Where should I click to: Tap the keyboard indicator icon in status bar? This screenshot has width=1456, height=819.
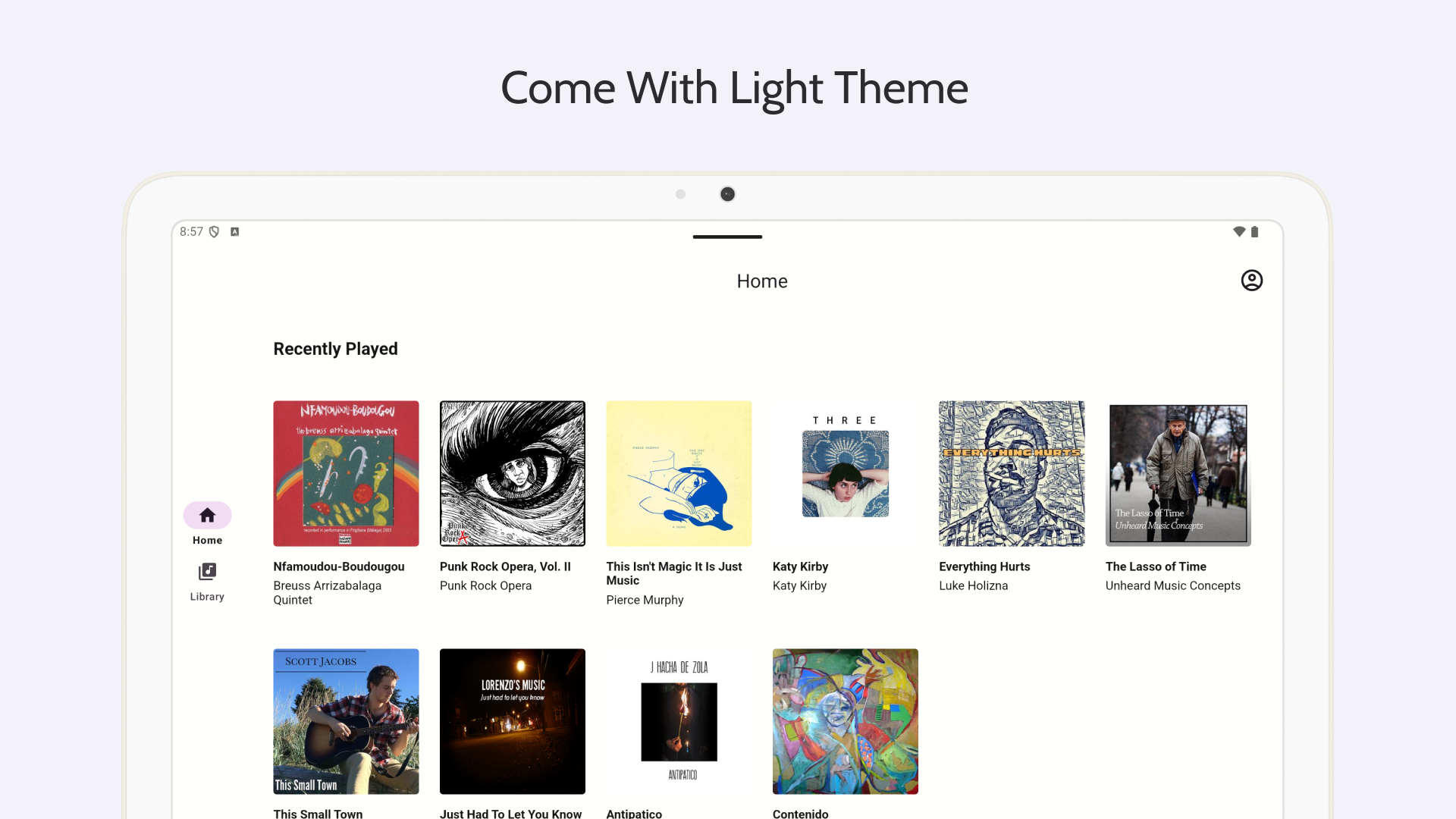coord(235,232)
